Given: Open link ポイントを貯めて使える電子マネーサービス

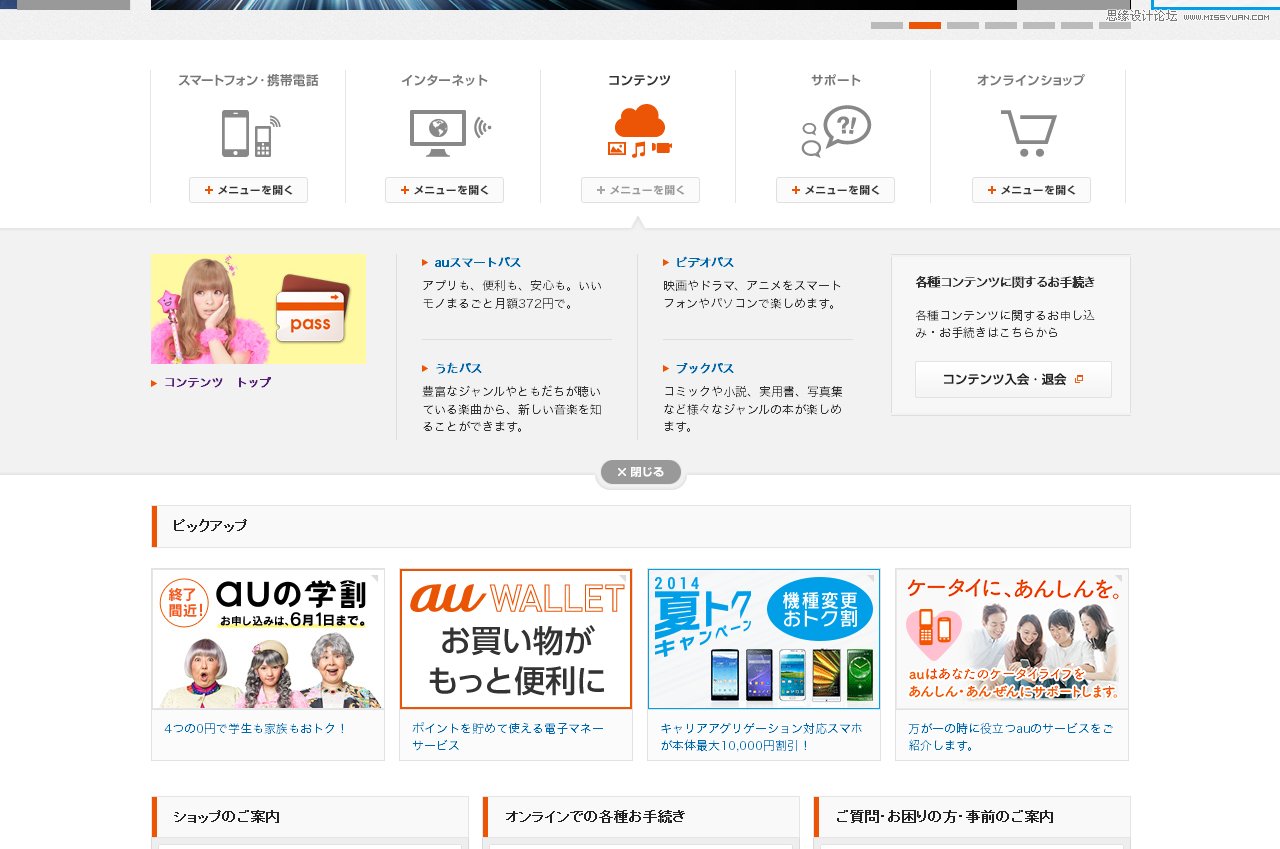Looking at the screenshot, I should [508, 737].
